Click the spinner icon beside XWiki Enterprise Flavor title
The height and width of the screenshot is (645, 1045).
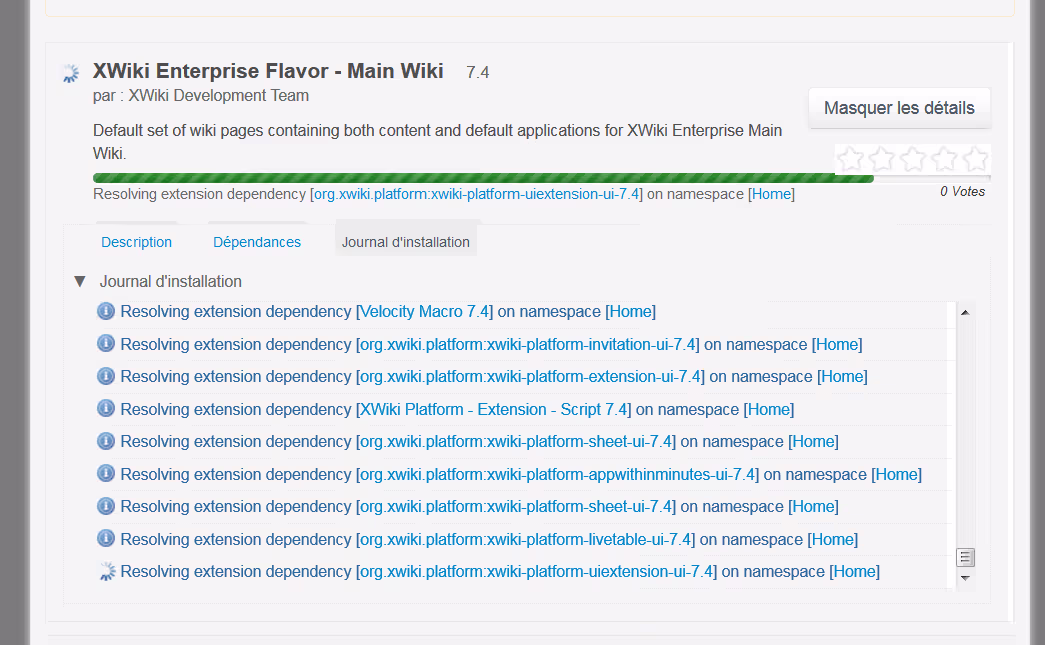tap(69, 73)
